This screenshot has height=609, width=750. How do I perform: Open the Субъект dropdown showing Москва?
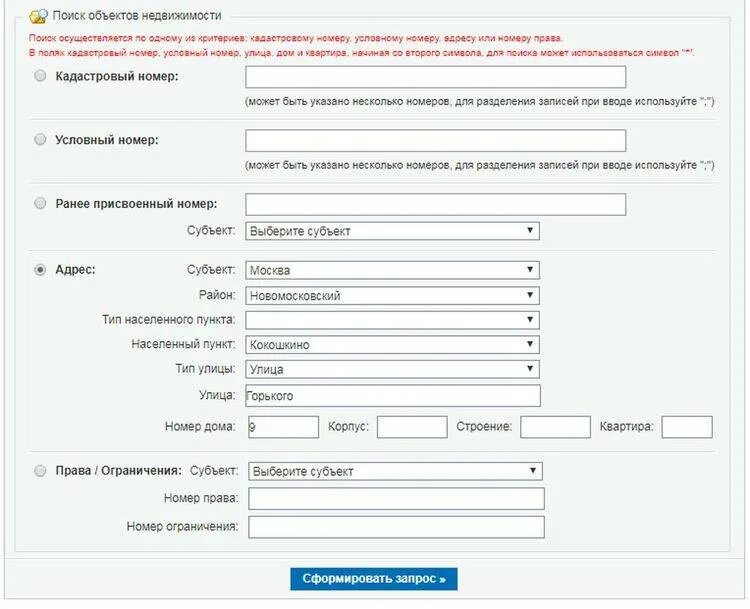pos(392,270)
